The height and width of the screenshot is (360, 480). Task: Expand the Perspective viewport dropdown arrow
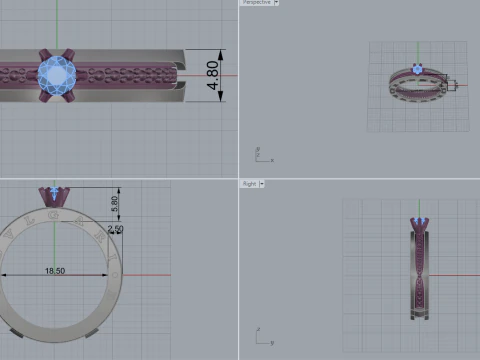coord(276,2)
